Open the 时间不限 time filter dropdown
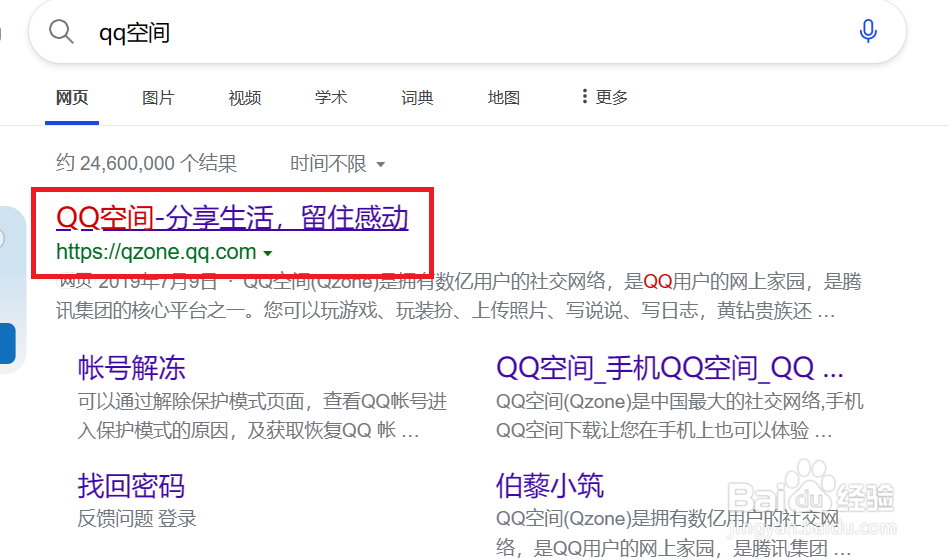Viewport: 949px width, 560px height. 338,163
